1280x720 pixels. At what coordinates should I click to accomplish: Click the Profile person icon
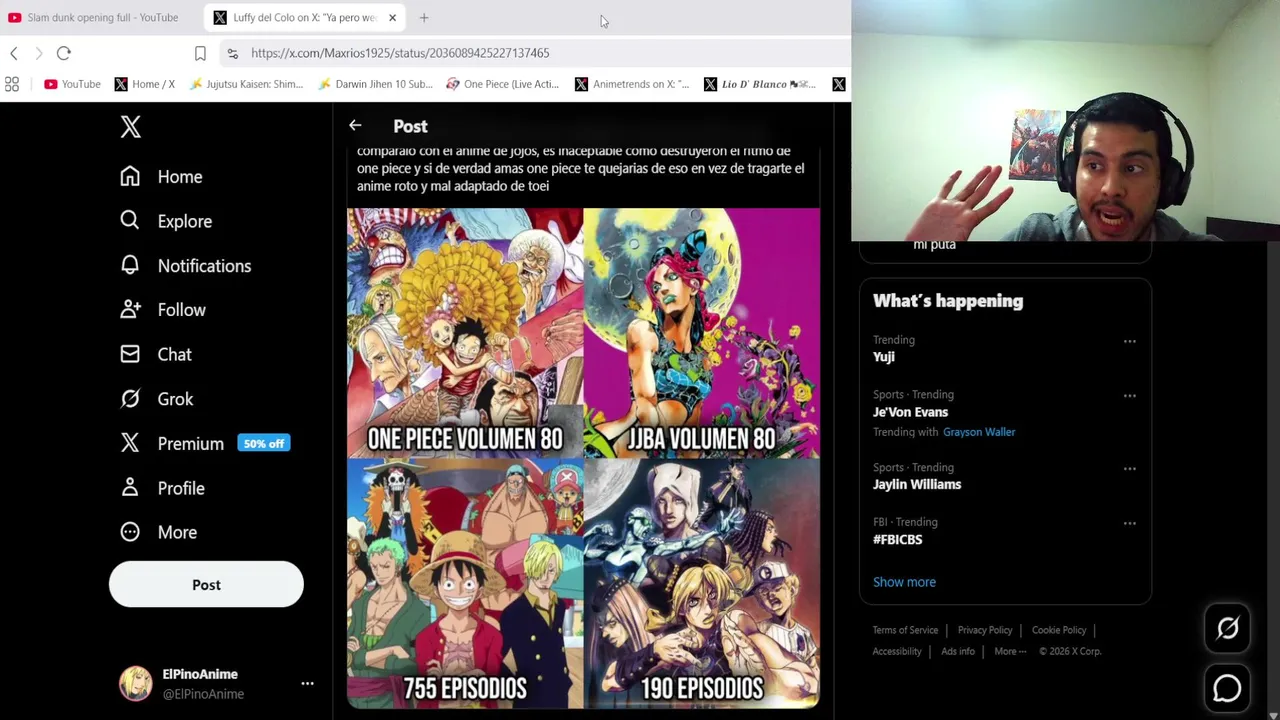[x=130, y=488]
